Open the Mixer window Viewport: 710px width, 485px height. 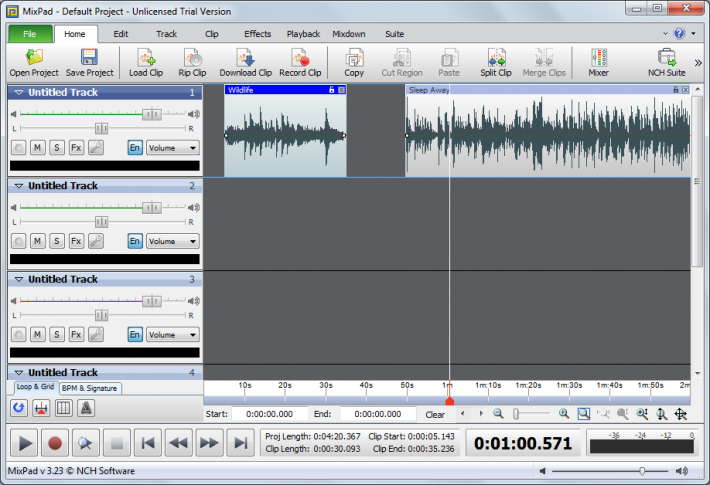click(599, 62)
